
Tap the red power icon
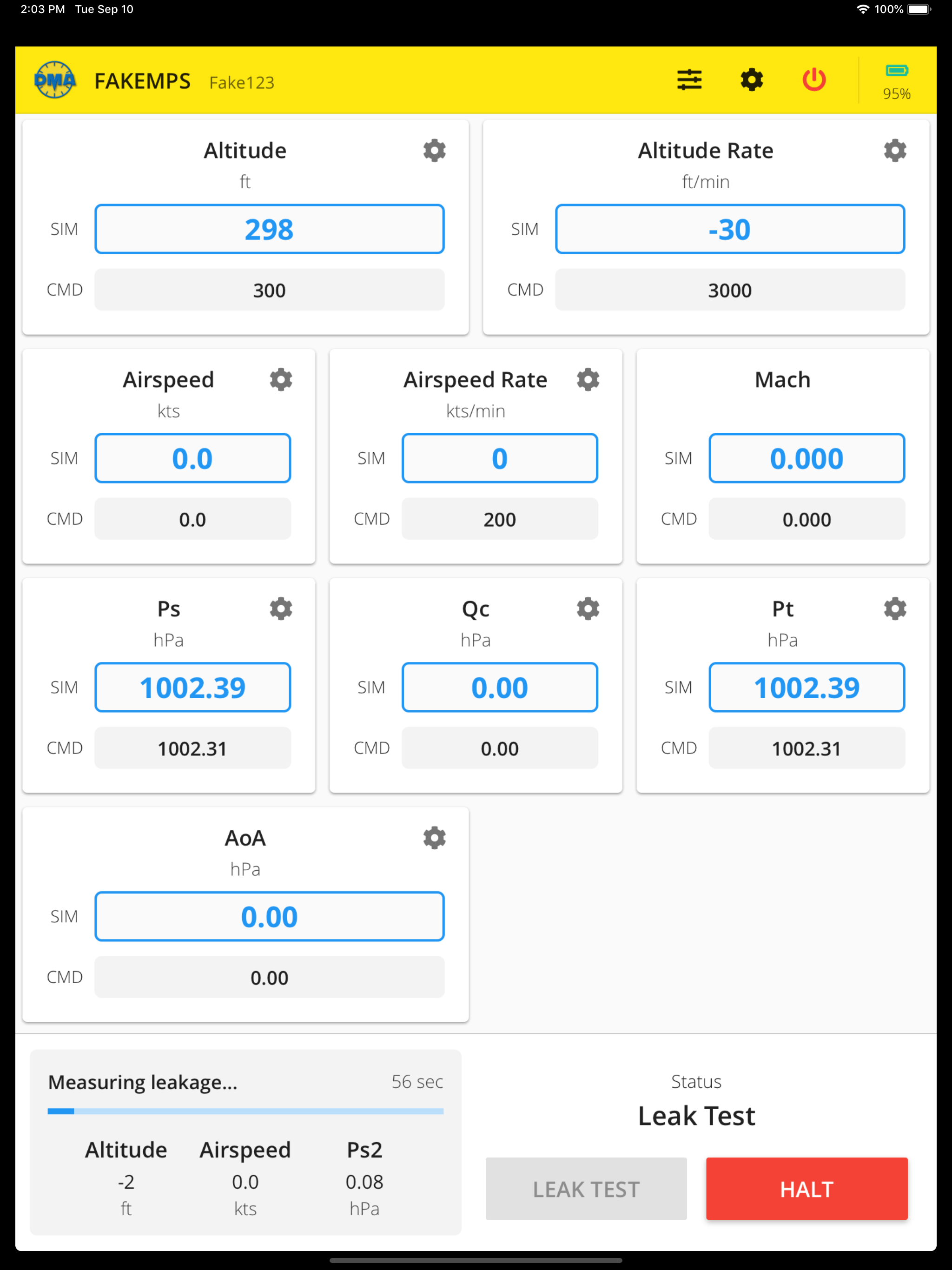tap(813, 80)
